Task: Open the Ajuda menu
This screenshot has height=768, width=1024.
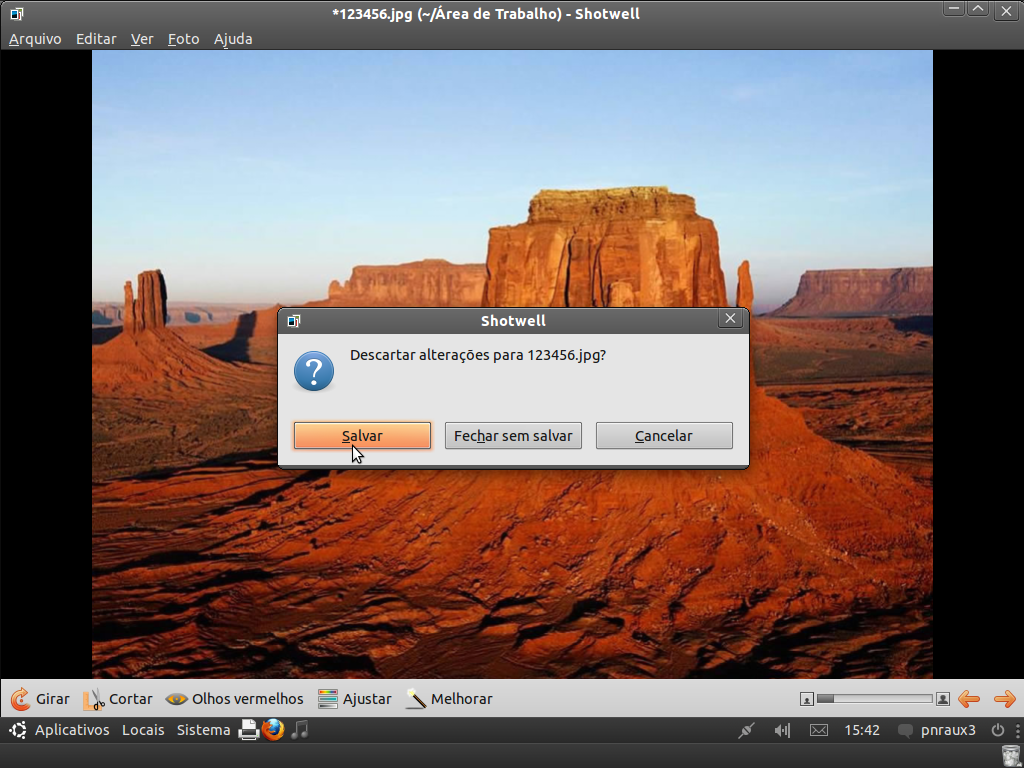Action: [x=233, y=39]
